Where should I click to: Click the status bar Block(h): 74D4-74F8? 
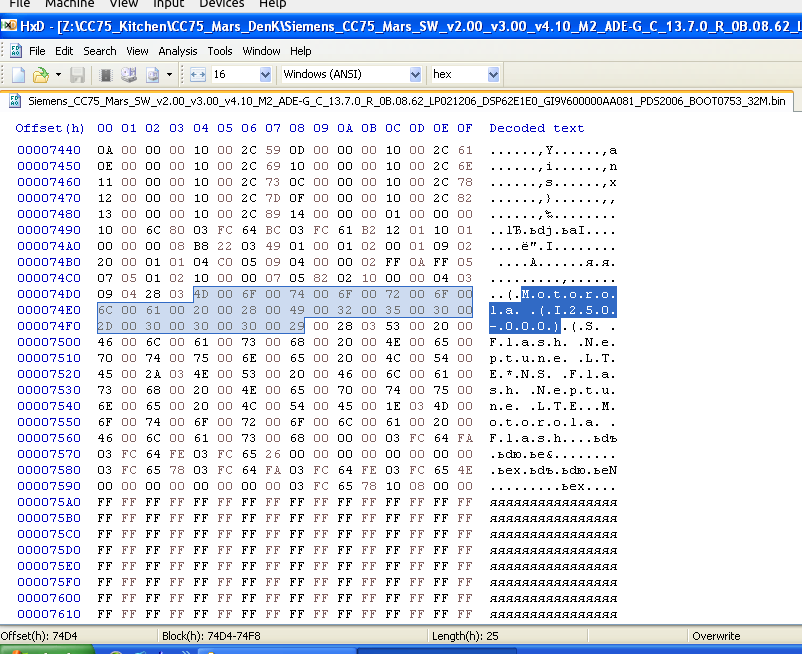tap(211, 636)
